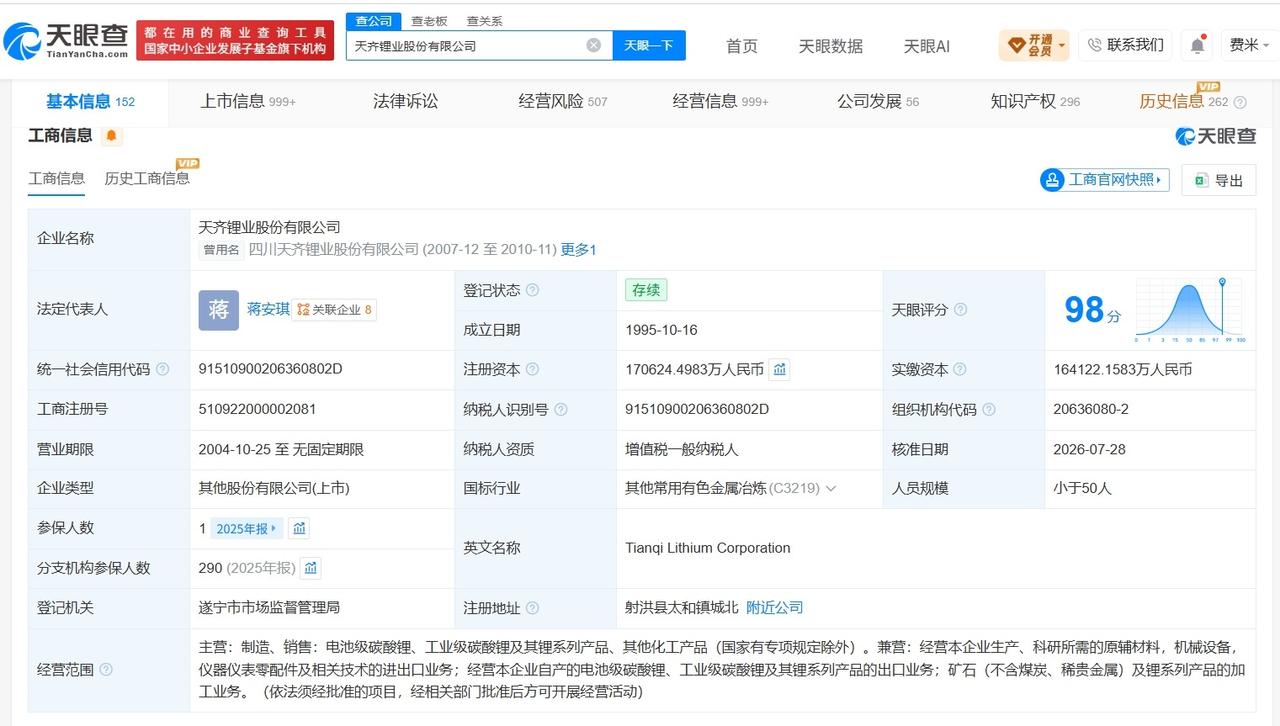The height and width of the screenshot is (726, 1280).
Task: Switch to 历史信息 tab
Action: coord(1183,101)
